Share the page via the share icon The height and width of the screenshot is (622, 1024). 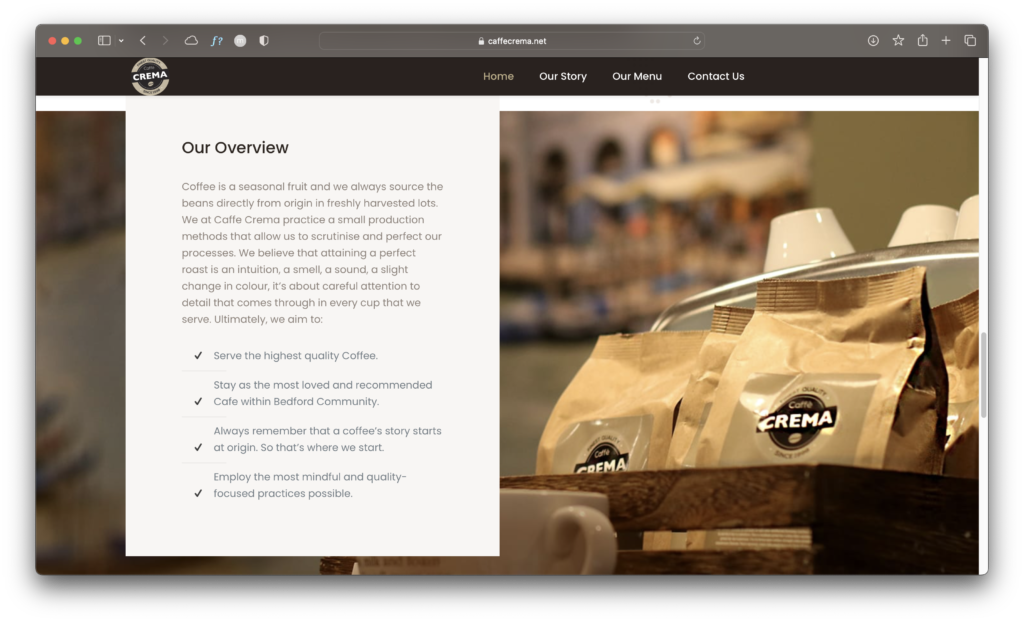(x=922, y=40)
